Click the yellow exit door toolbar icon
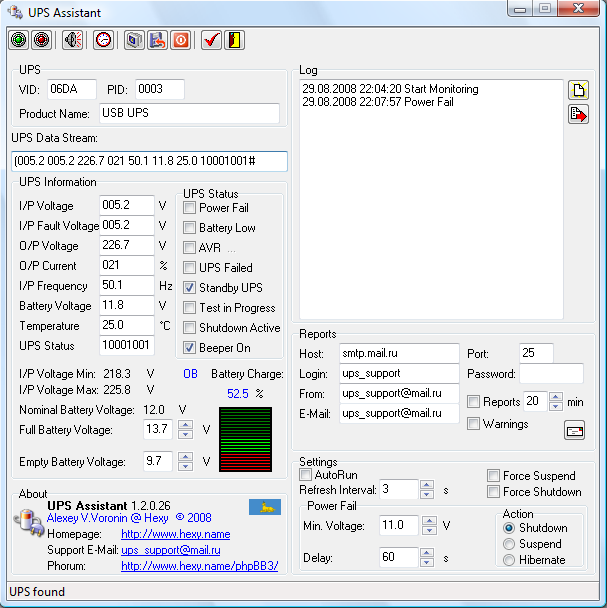The image size is (607, 608). [x=234, y=40]
